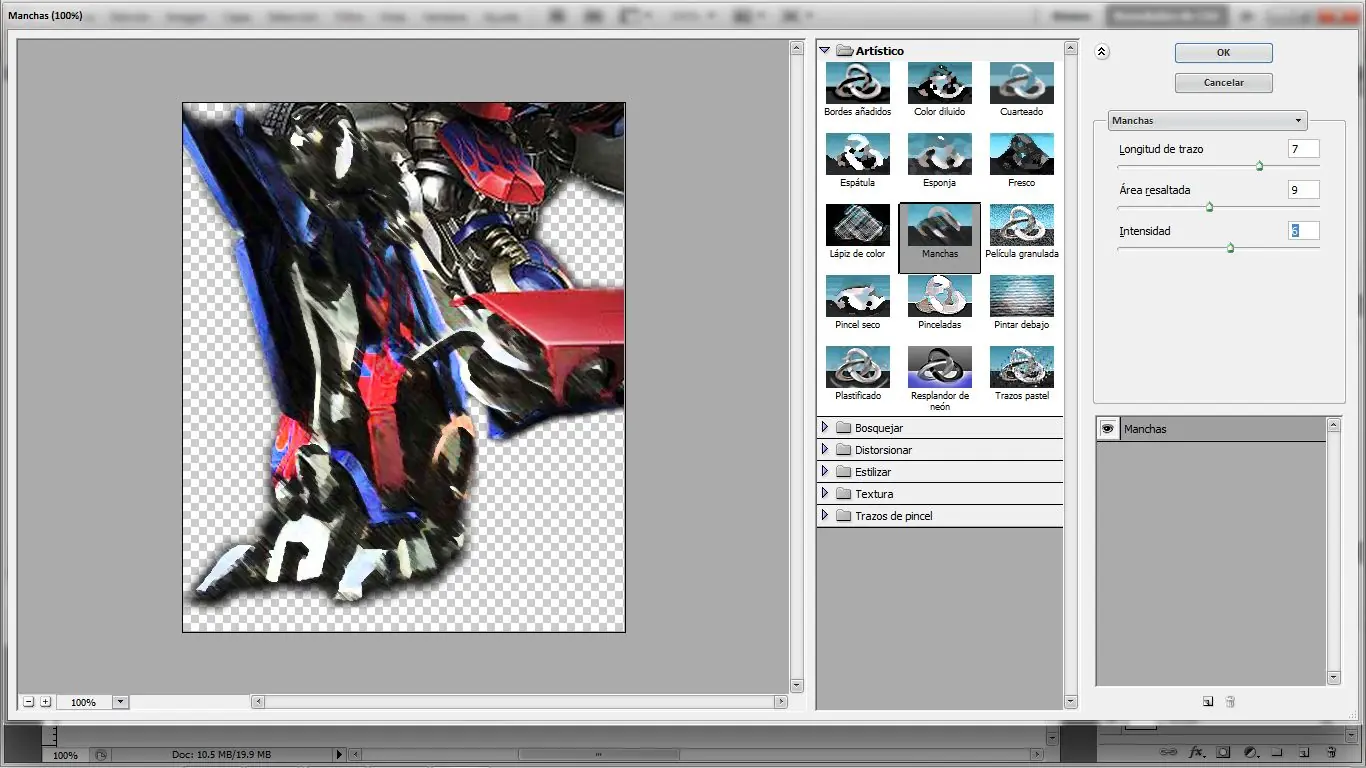Select the Bordes añadidos filter thumbnail
Viewport: 1366px width, 768px height.
coord(857,83)
